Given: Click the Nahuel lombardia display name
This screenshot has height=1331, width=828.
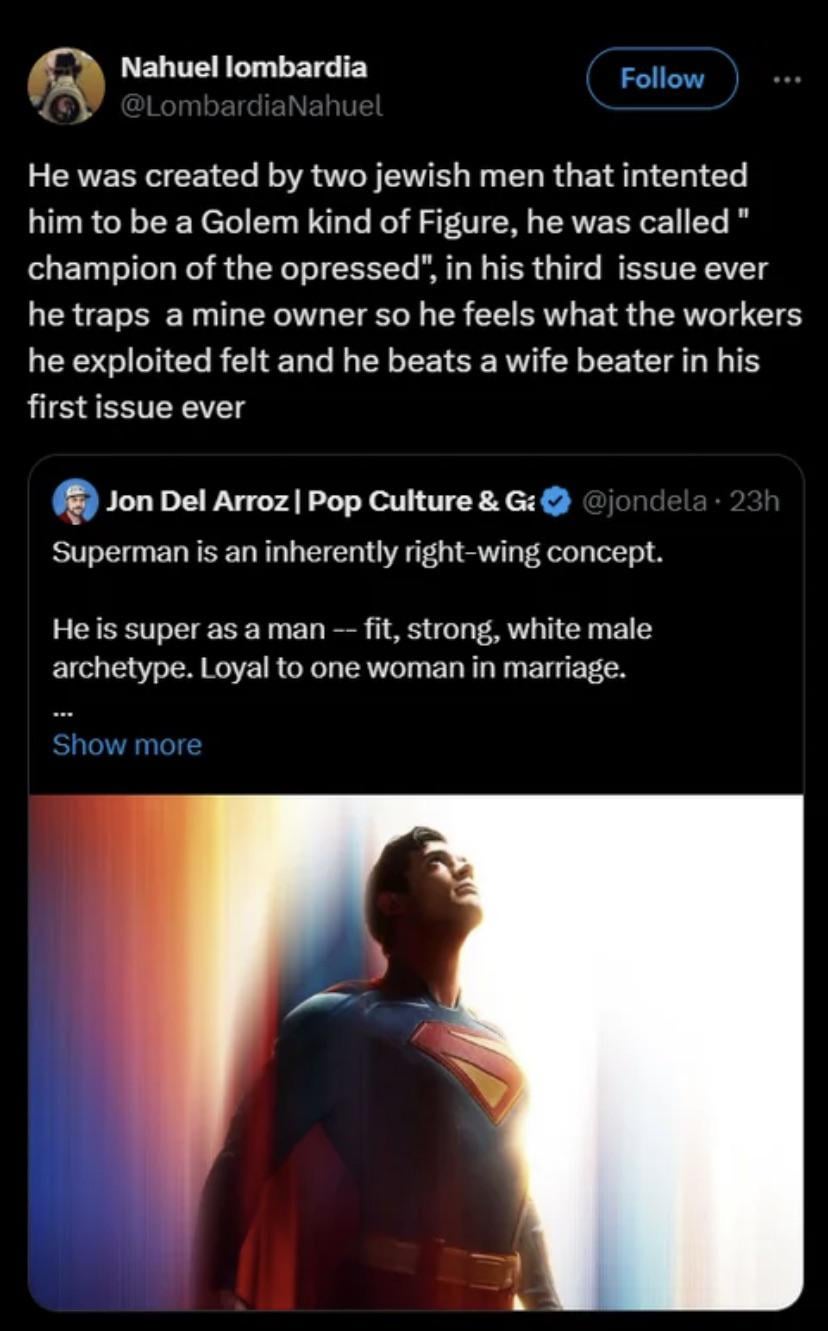Looking at the screenshot, I should point(243,67).
